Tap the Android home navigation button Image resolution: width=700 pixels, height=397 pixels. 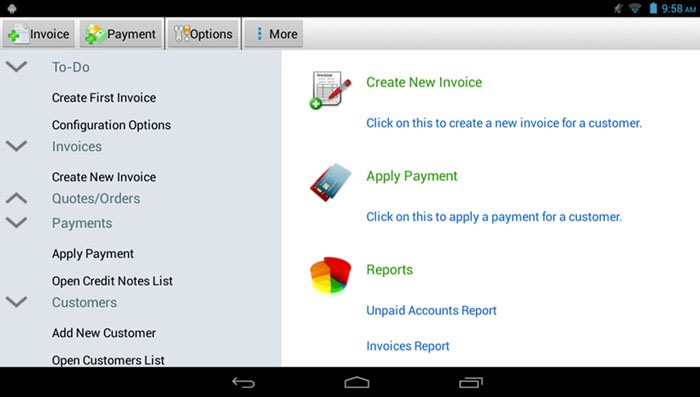click(x=357, y=382)
